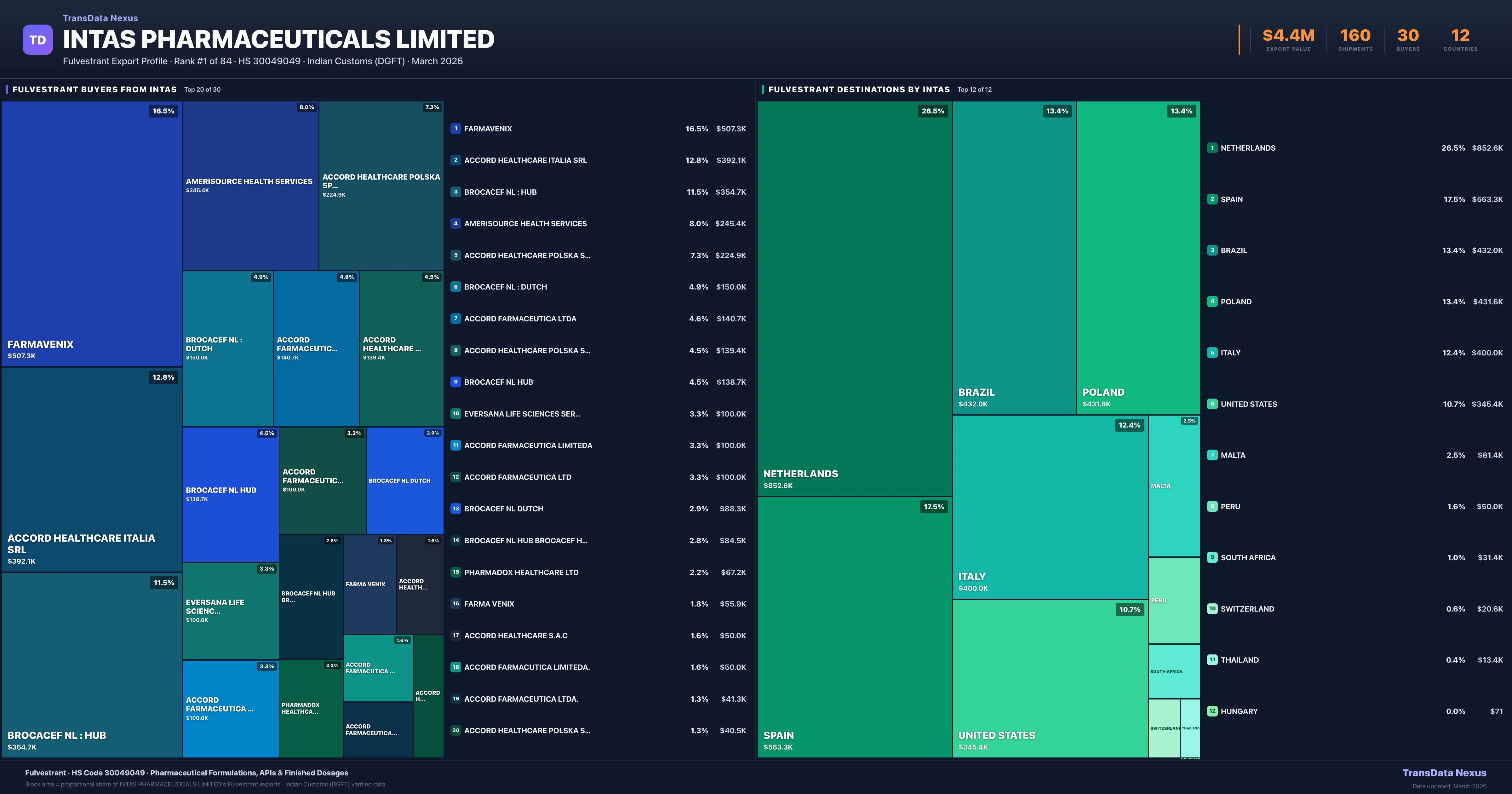Click Fulvestrant Destinations By Intas header
Screen dimensions: 1512x794
(x=859, y=89)
